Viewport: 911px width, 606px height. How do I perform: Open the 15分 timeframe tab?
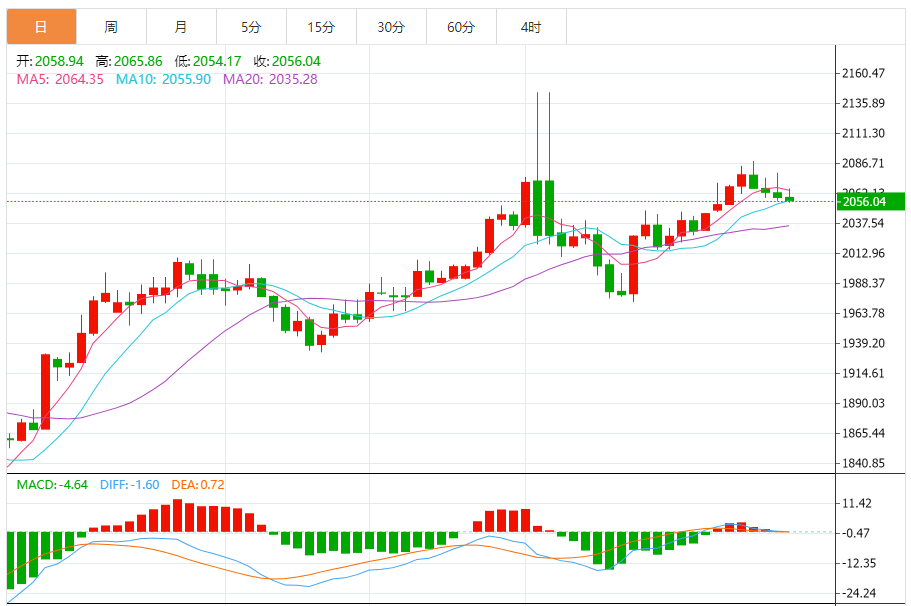pos(321,27)
